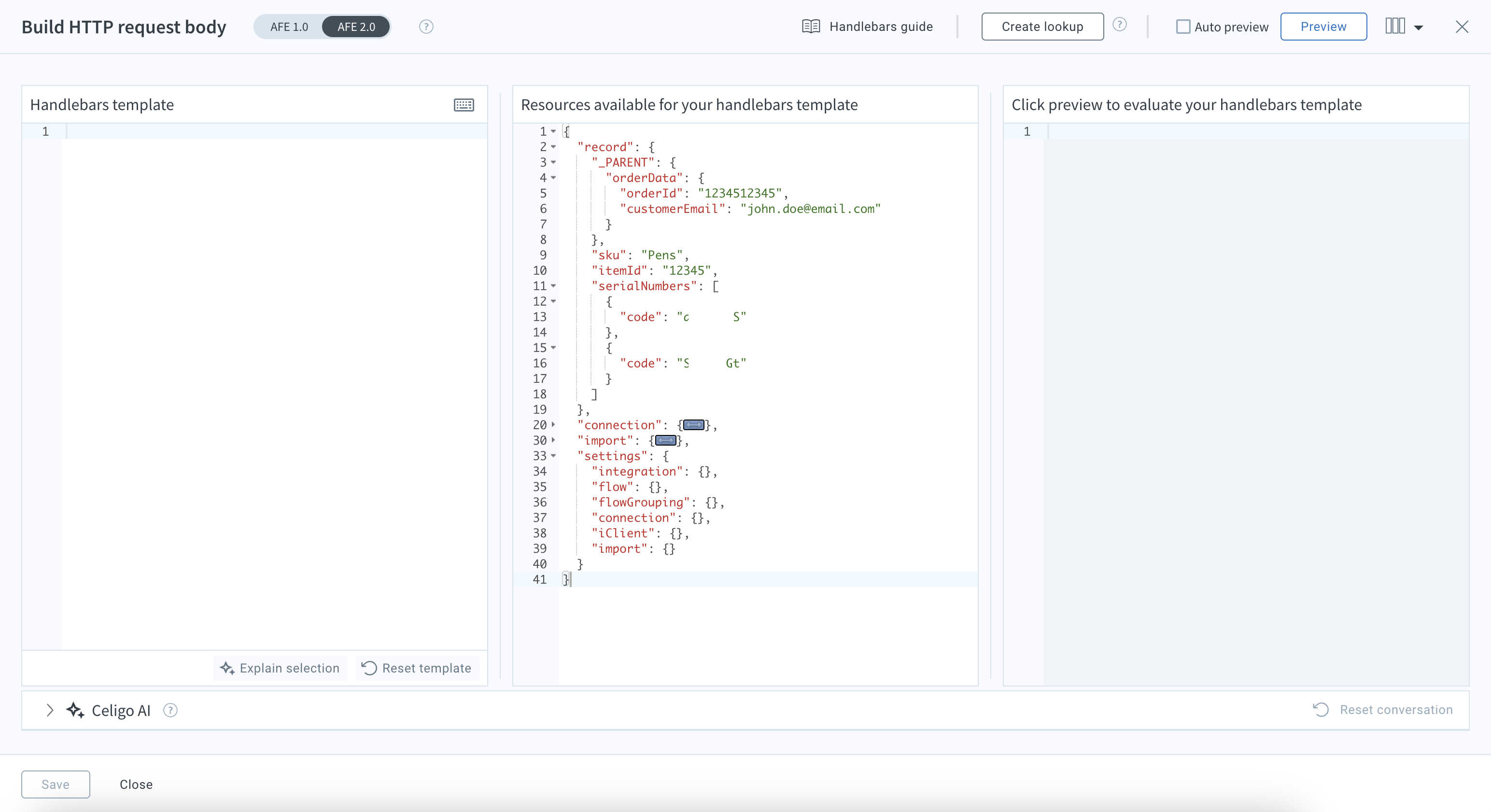Image resolution: width=1491 pixels, height=812 pixels.
Task: Expand the collapsed "connection" node on line 20
Action: 553,425
